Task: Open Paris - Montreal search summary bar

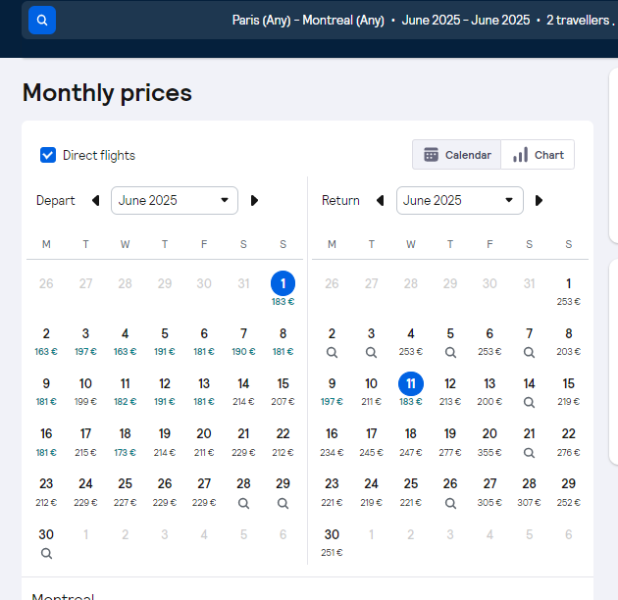Action: click(320, 20)
